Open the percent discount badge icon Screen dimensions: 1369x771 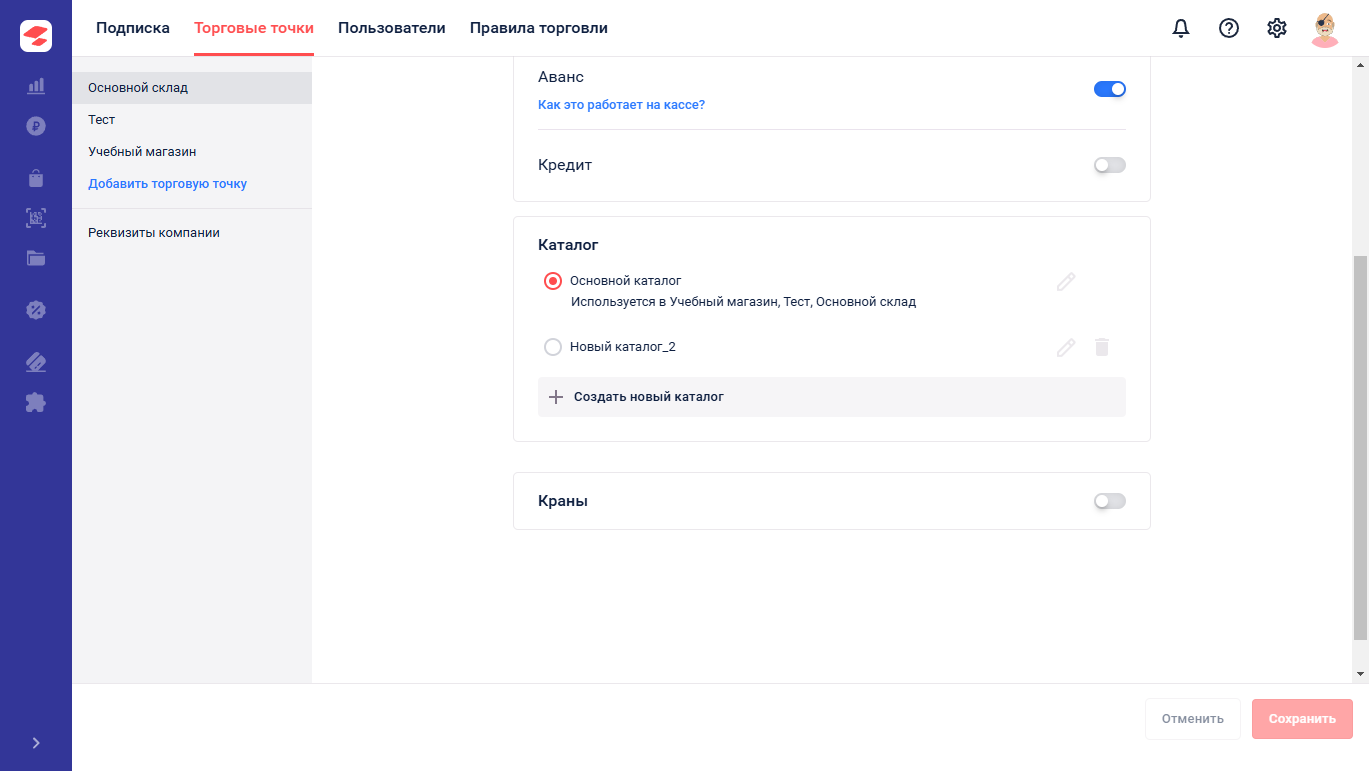coord(36,310)
